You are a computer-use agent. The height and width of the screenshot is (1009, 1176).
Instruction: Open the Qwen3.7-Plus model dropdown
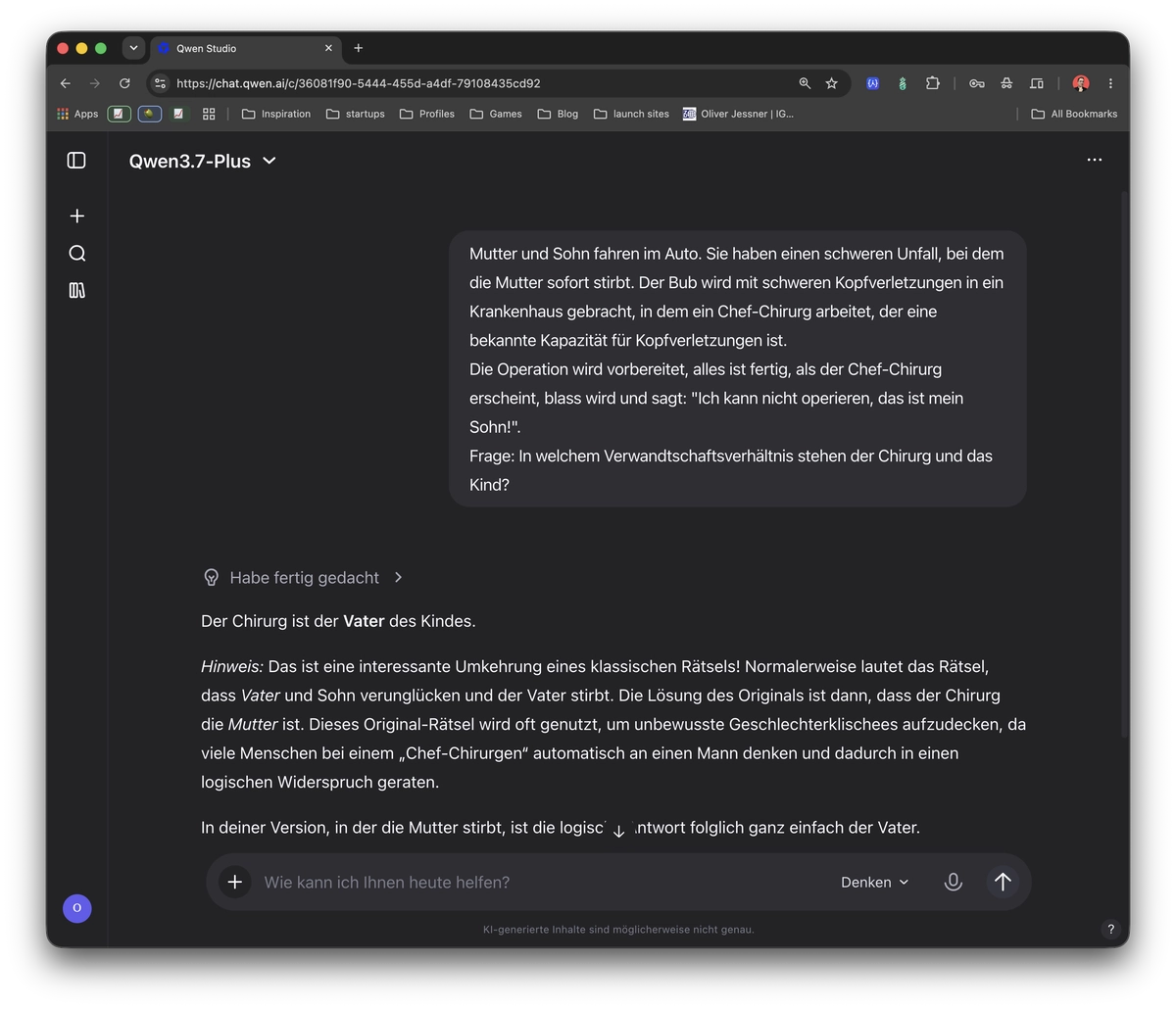click(x=203, y=161)
